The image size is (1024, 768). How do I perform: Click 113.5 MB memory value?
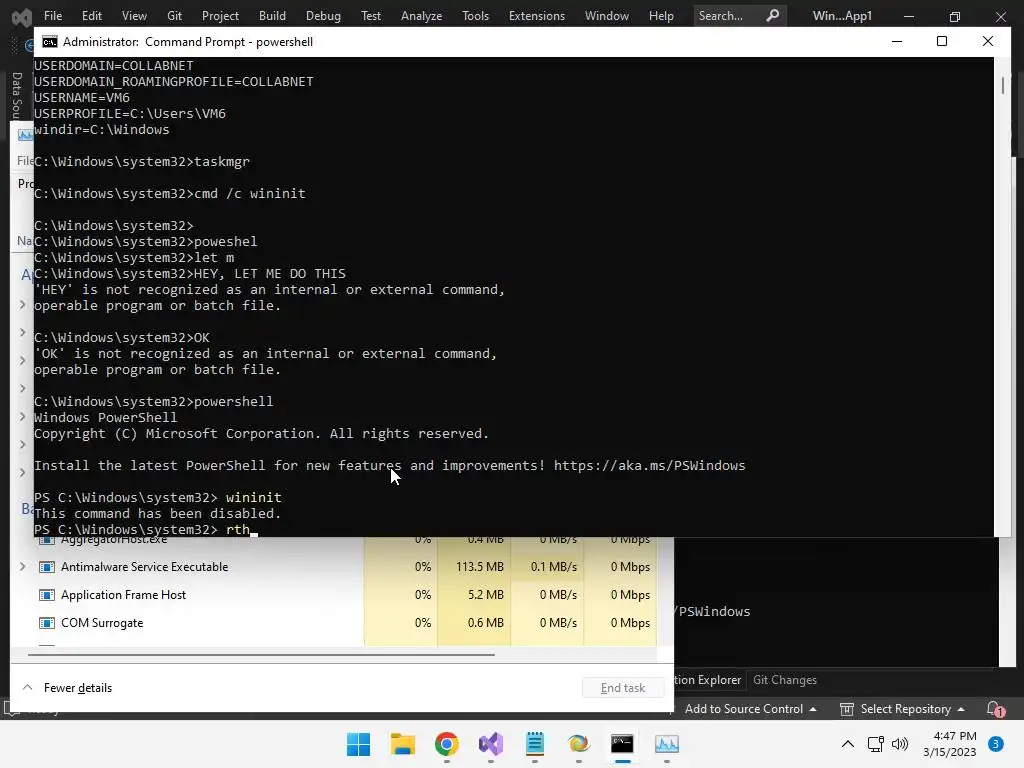480,567
